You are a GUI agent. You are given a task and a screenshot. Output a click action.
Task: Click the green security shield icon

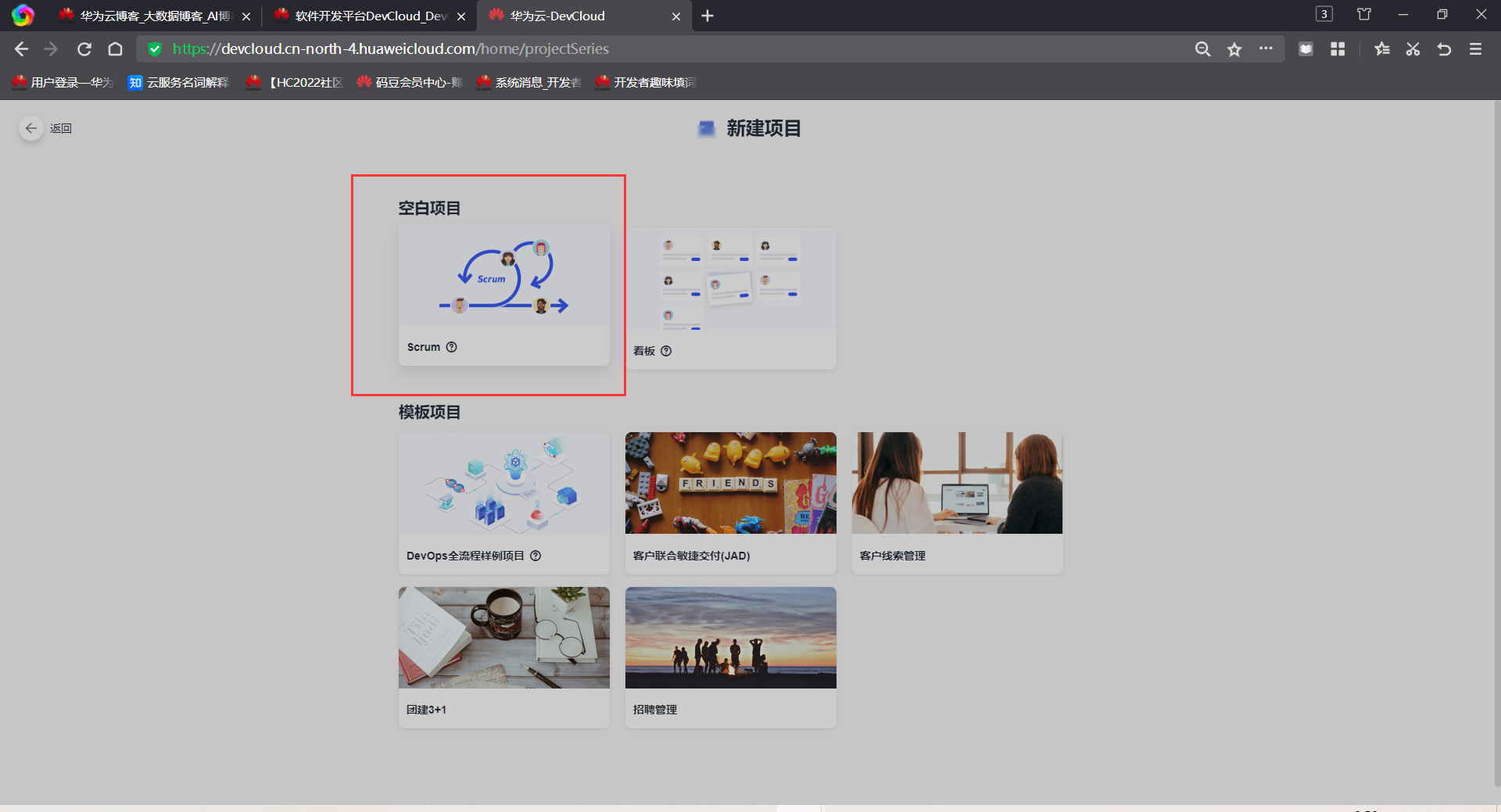(155, 49)
